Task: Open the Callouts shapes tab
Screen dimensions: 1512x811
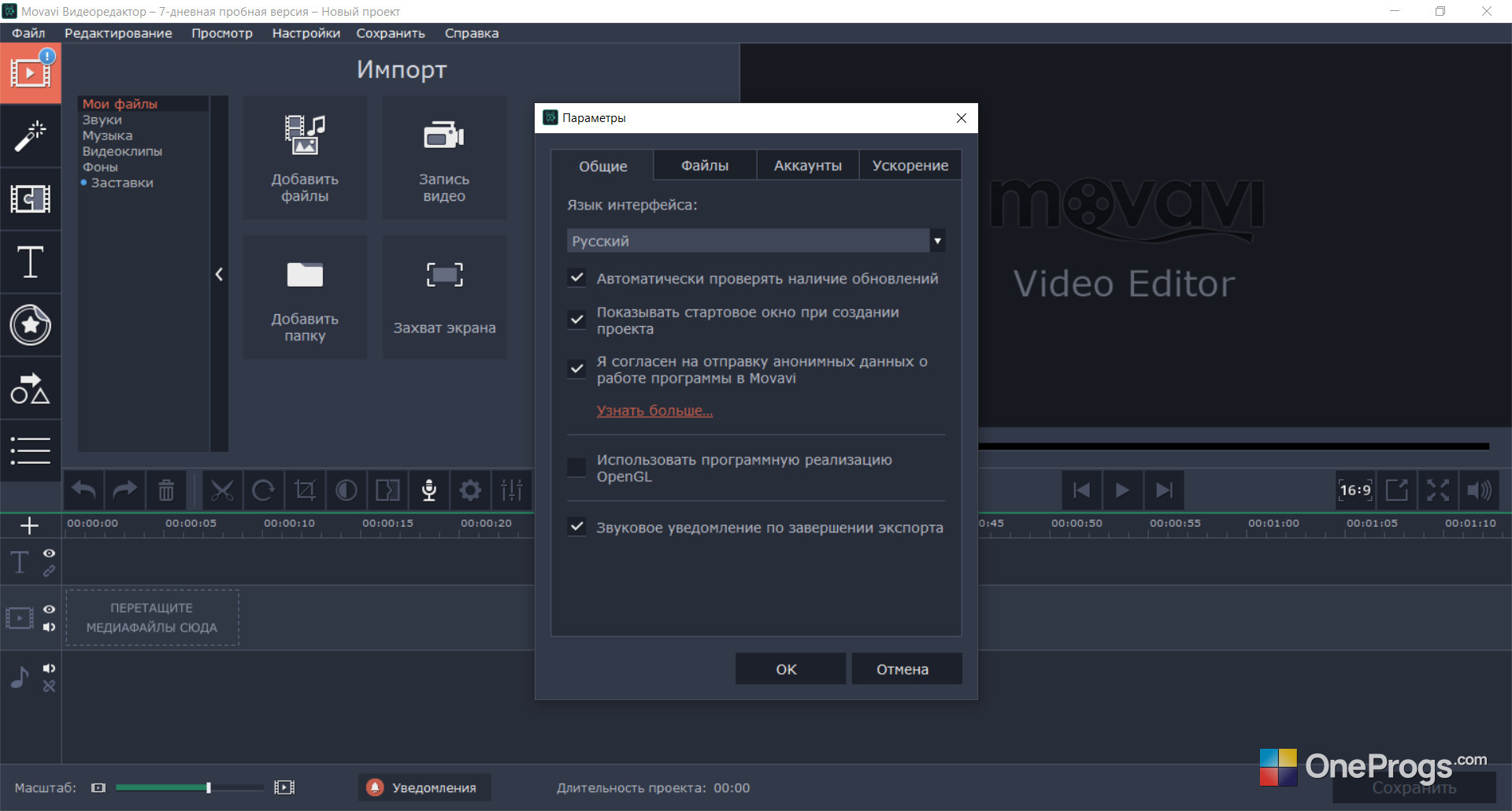Action: [x=31, y=388]
